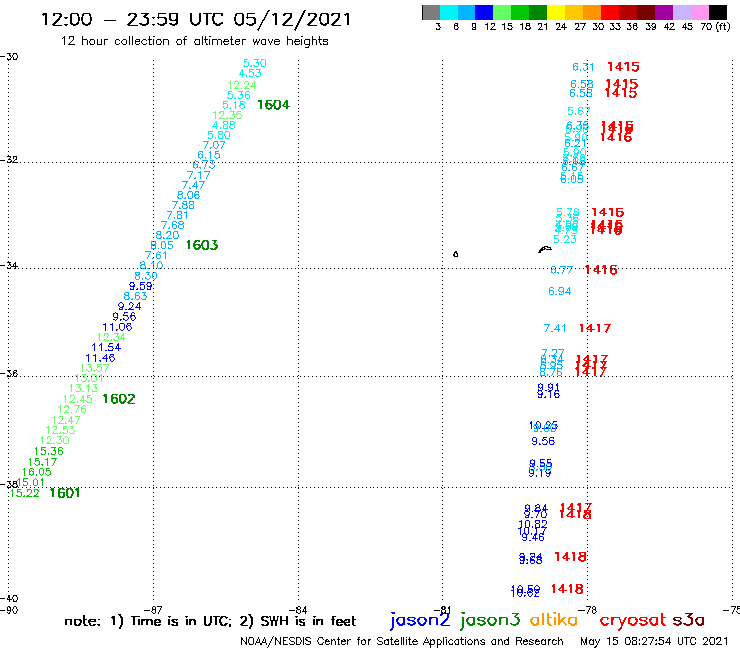Click the wave height value 12.76
740x650 pixels.
coord(72,409)
